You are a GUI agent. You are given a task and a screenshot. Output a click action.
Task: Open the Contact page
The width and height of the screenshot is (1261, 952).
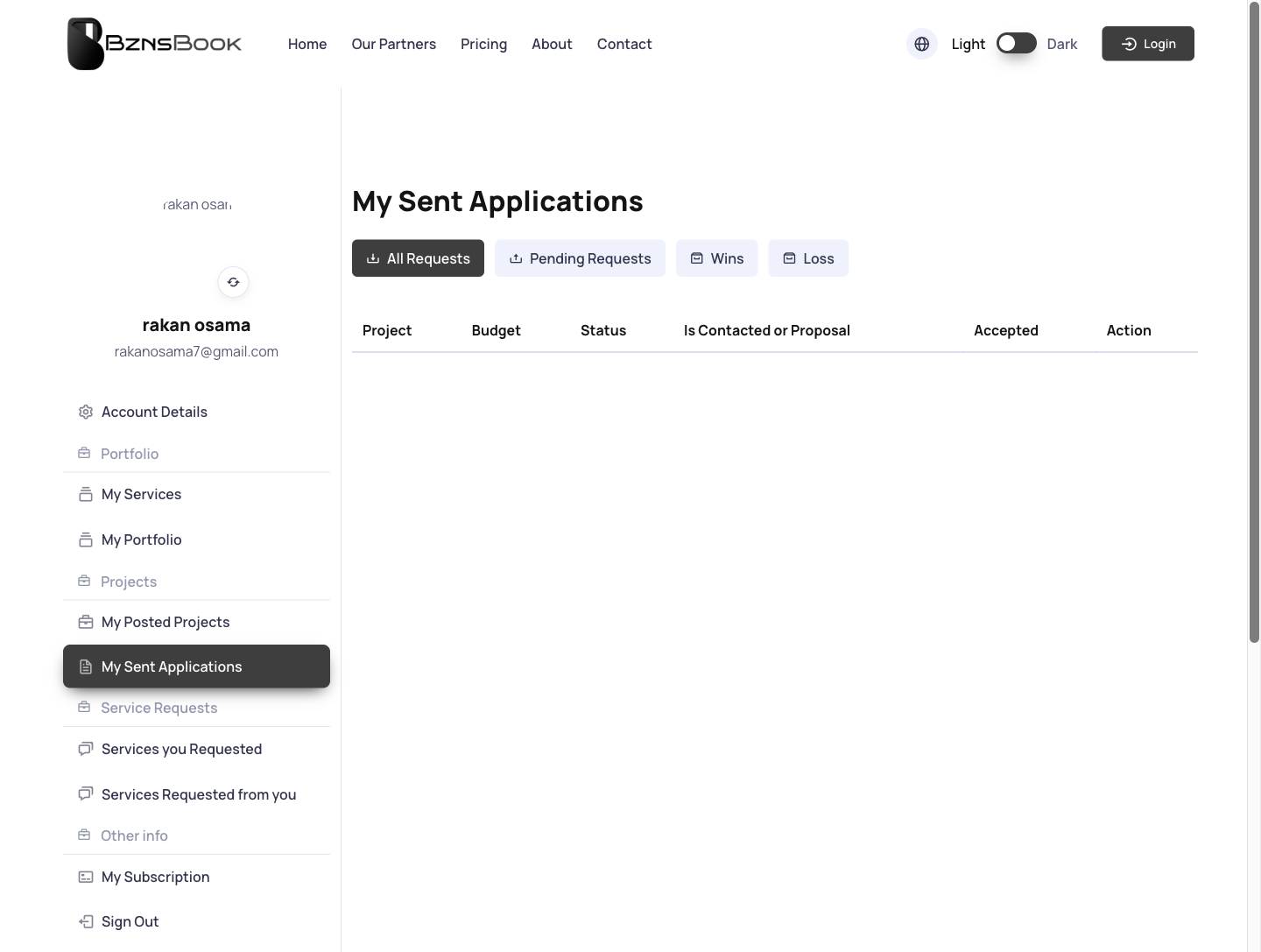pyautogui.click(x=624, y=44)
